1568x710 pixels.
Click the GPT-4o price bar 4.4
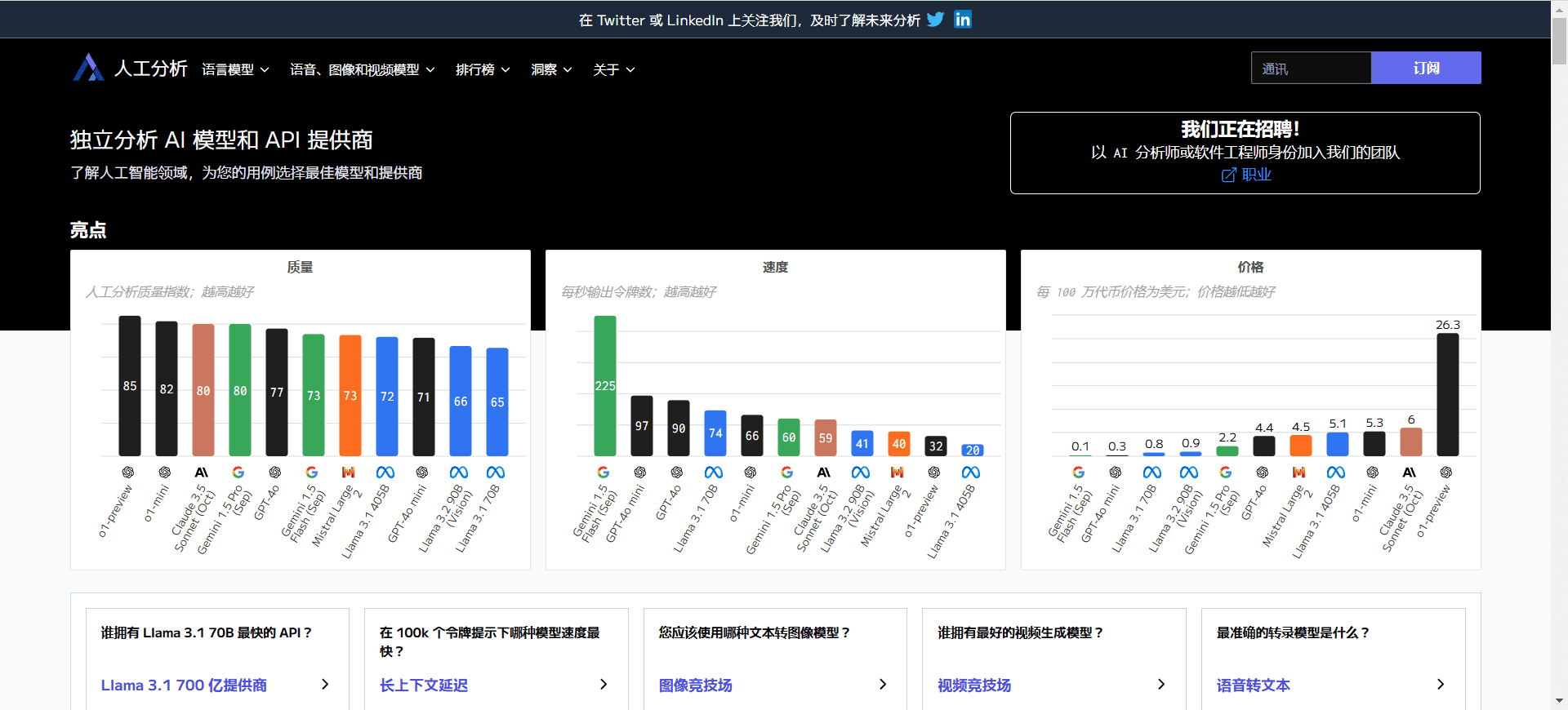pos(1264,446)
